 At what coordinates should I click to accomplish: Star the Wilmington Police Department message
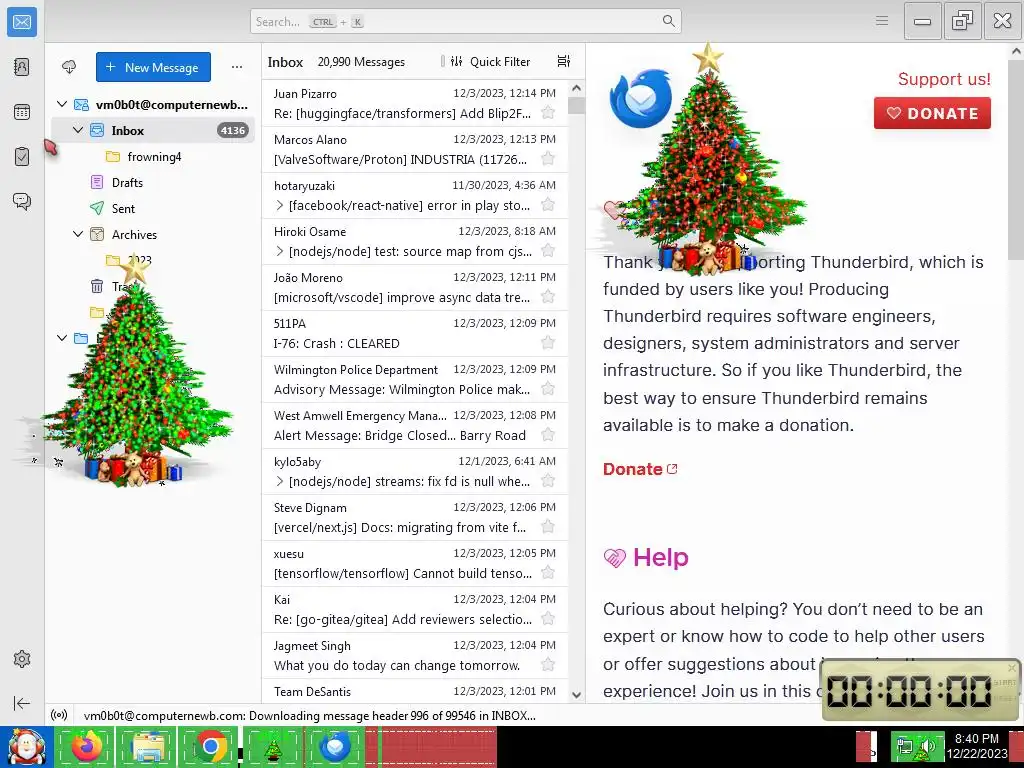click(x=548, y=389)
